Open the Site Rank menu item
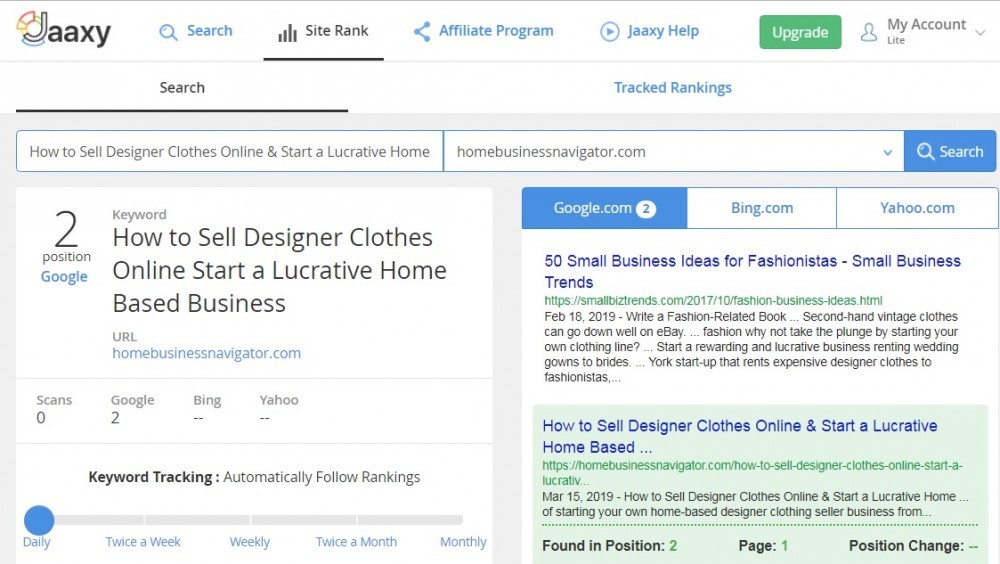 [323, 31]
